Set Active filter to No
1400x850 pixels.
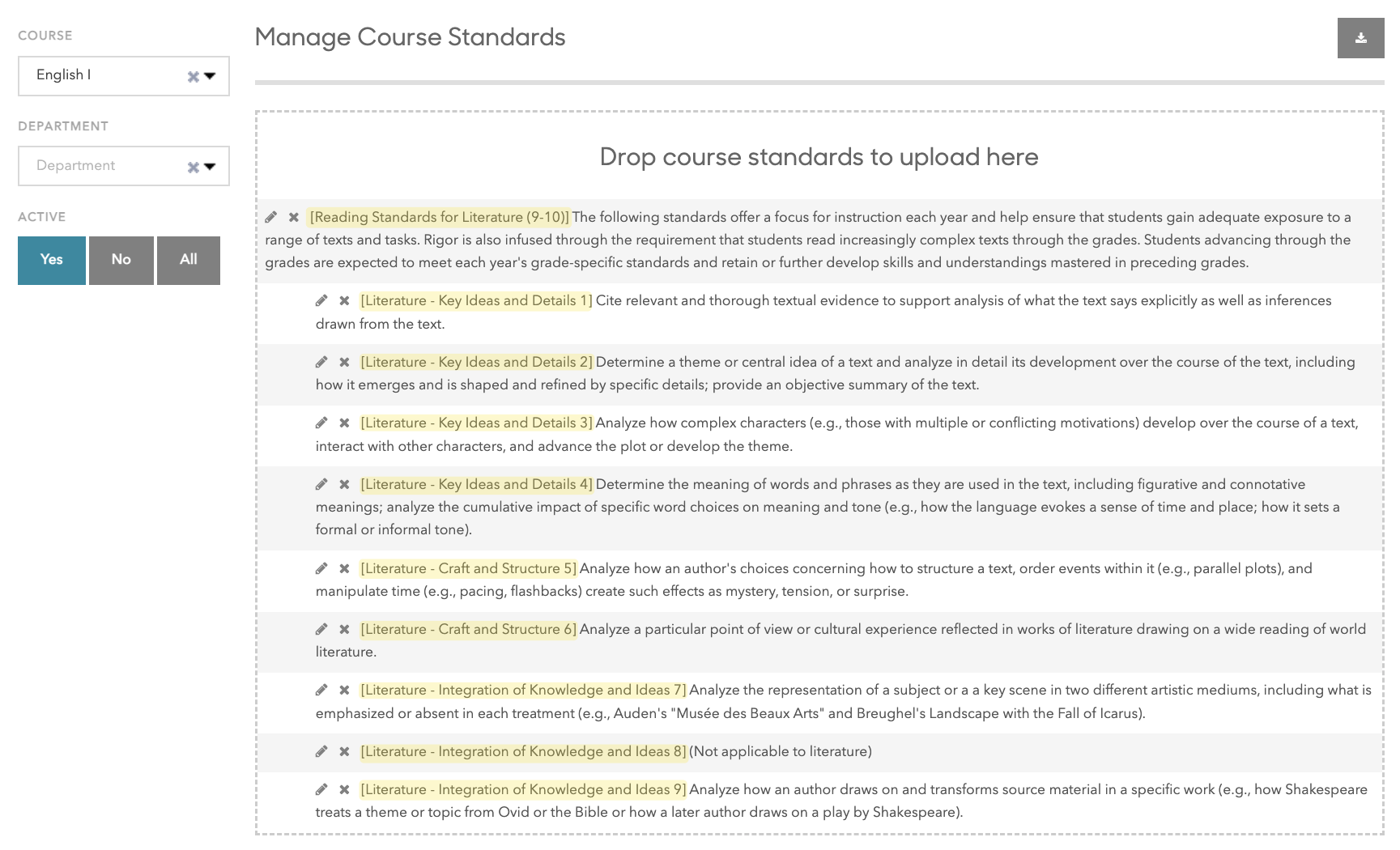[x=121, y=260]
